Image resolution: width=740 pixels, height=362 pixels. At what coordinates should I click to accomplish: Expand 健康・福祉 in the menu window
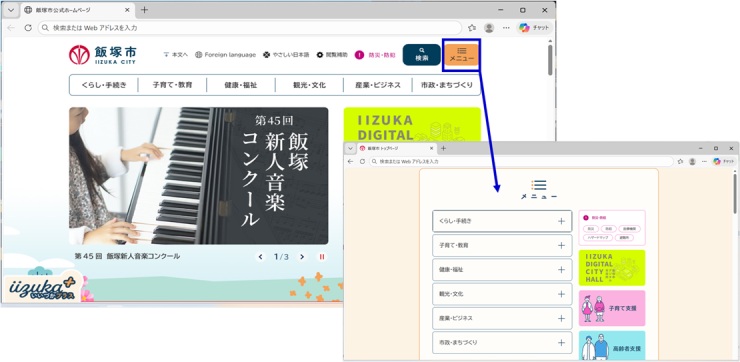coord(502,269)
